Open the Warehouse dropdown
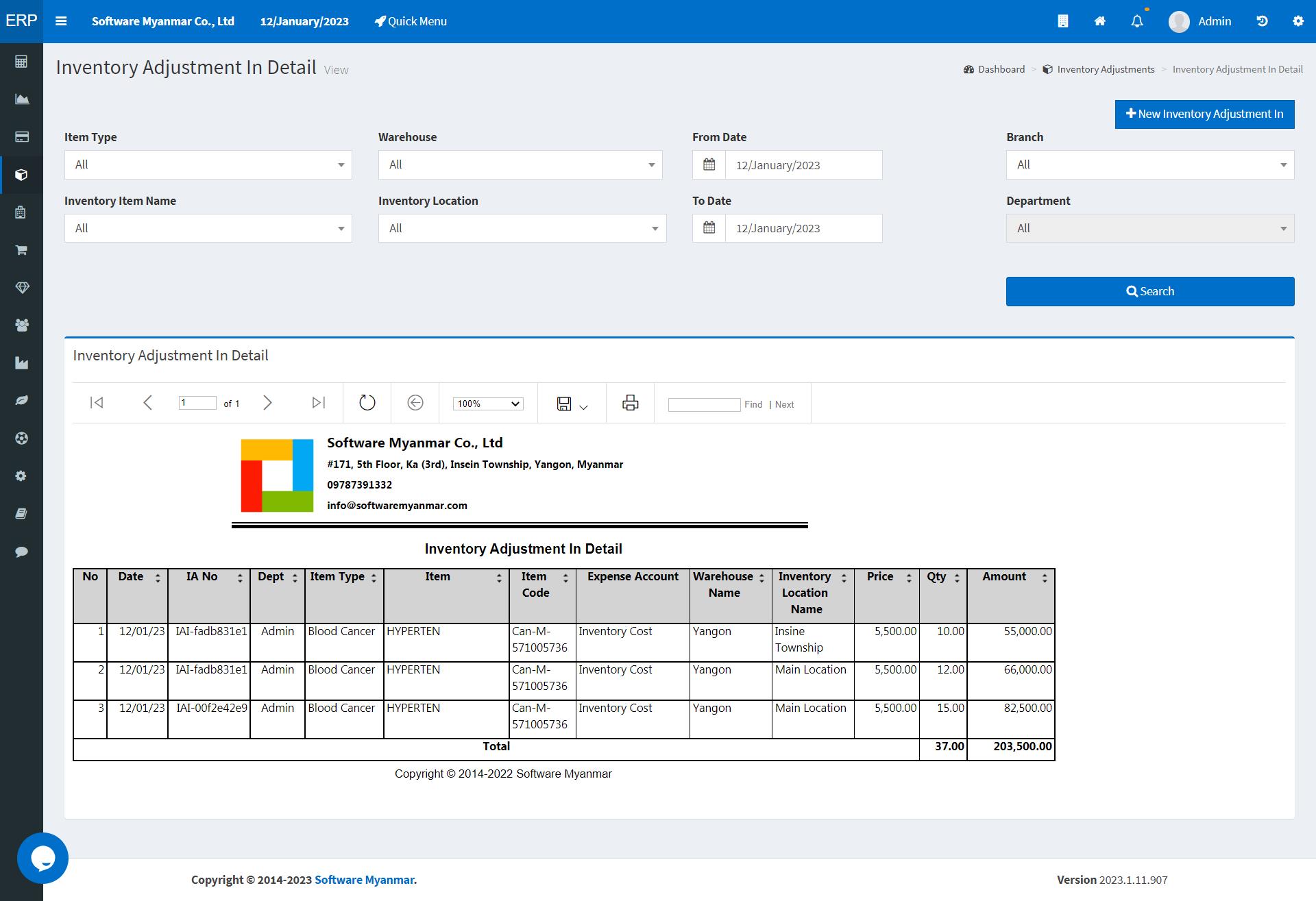The image size is (1316, 901). (520, 164)
